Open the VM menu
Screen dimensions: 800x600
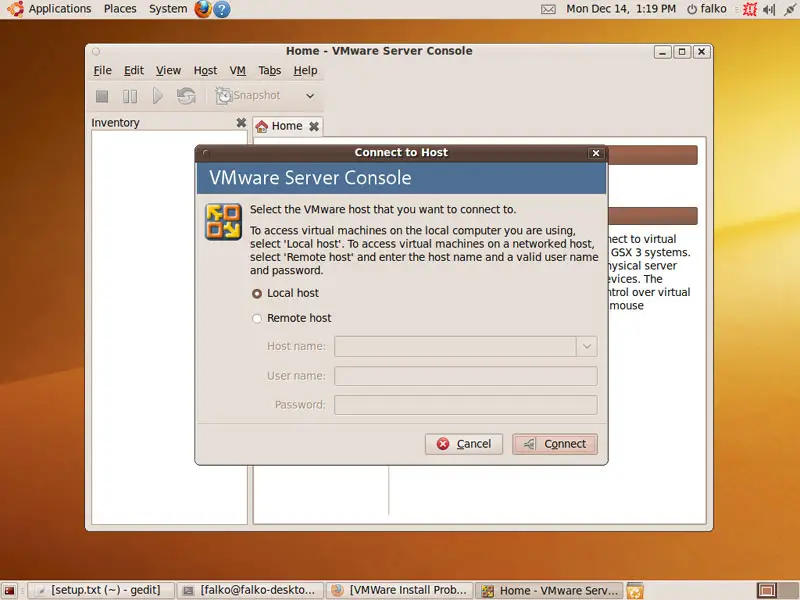237,71
